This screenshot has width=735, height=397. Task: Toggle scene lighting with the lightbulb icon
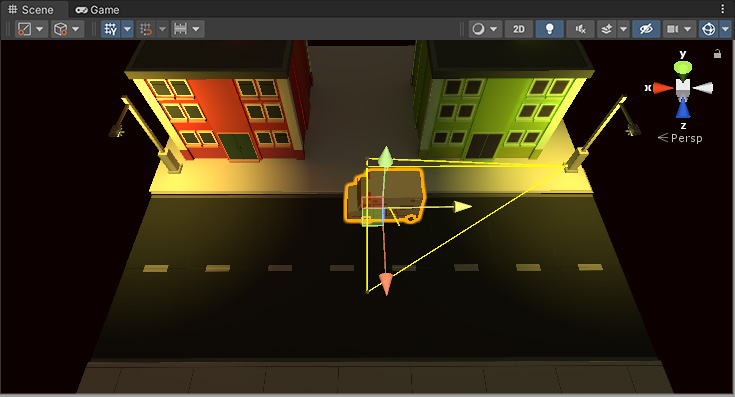pos(549,29)
